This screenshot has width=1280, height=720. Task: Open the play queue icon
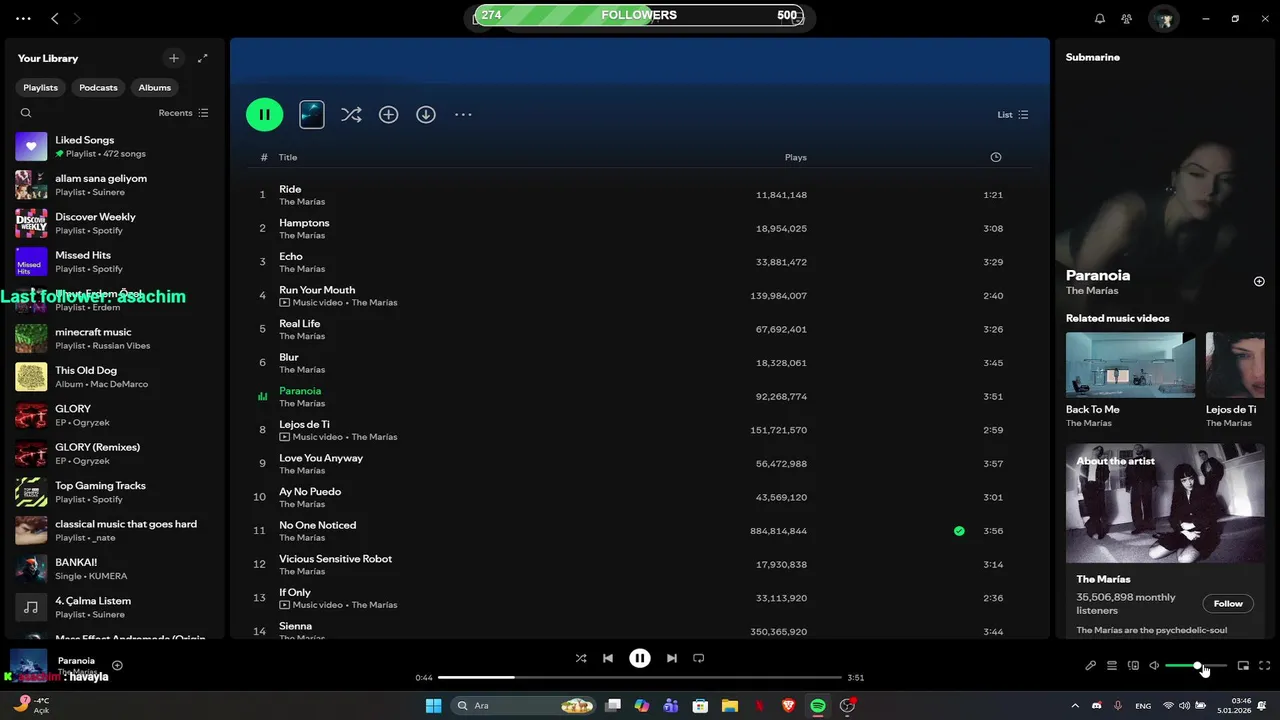pos(1112,665)
